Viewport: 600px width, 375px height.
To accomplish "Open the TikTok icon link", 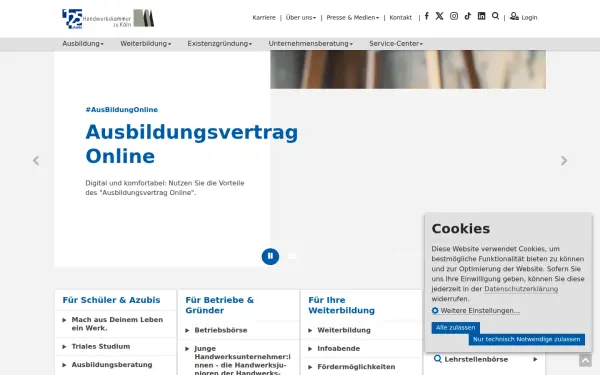I will pyautogui.click(x=468, y=16).
